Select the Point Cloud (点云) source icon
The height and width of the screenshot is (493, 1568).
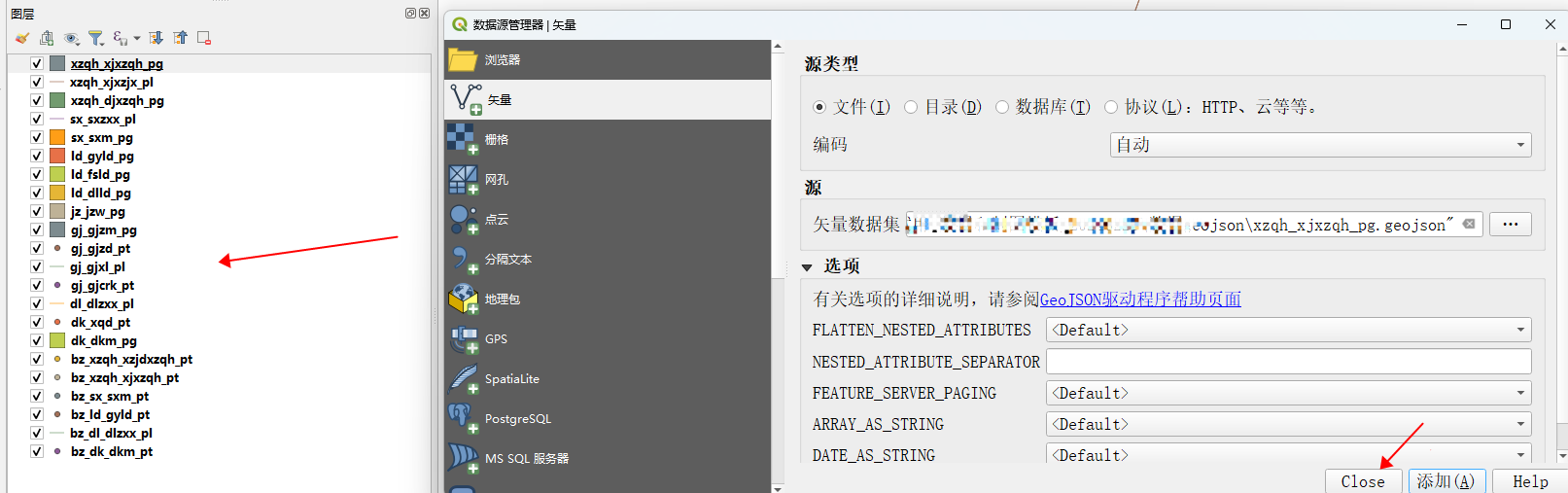(463, 220)
